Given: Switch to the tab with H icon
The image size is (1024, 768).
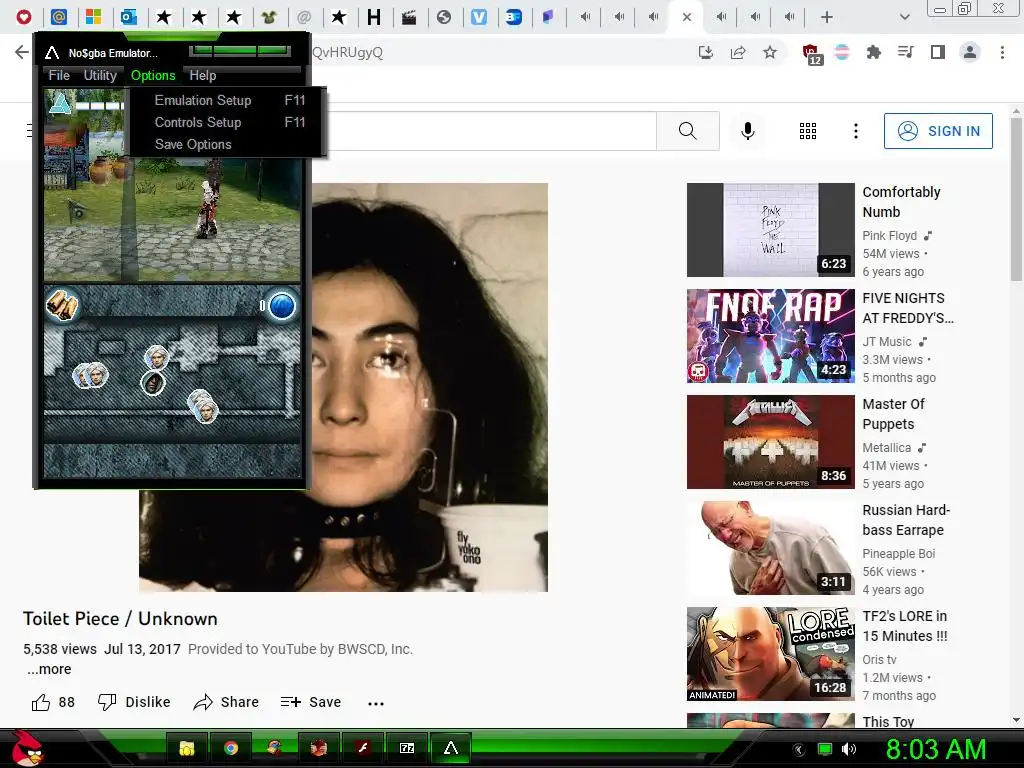Looking at the screenshot, I should coord(374,17).
